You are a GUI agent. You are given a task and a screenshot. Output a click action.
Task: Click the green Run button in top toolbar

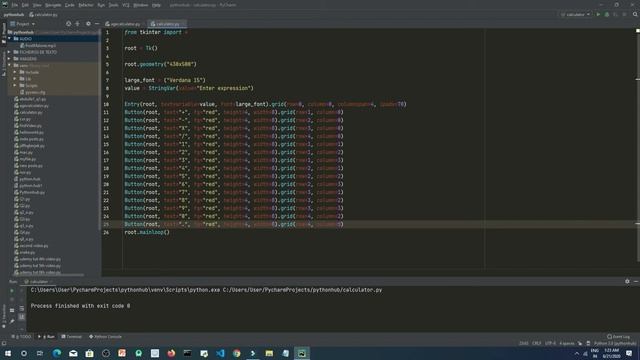[x=598, y=14]
